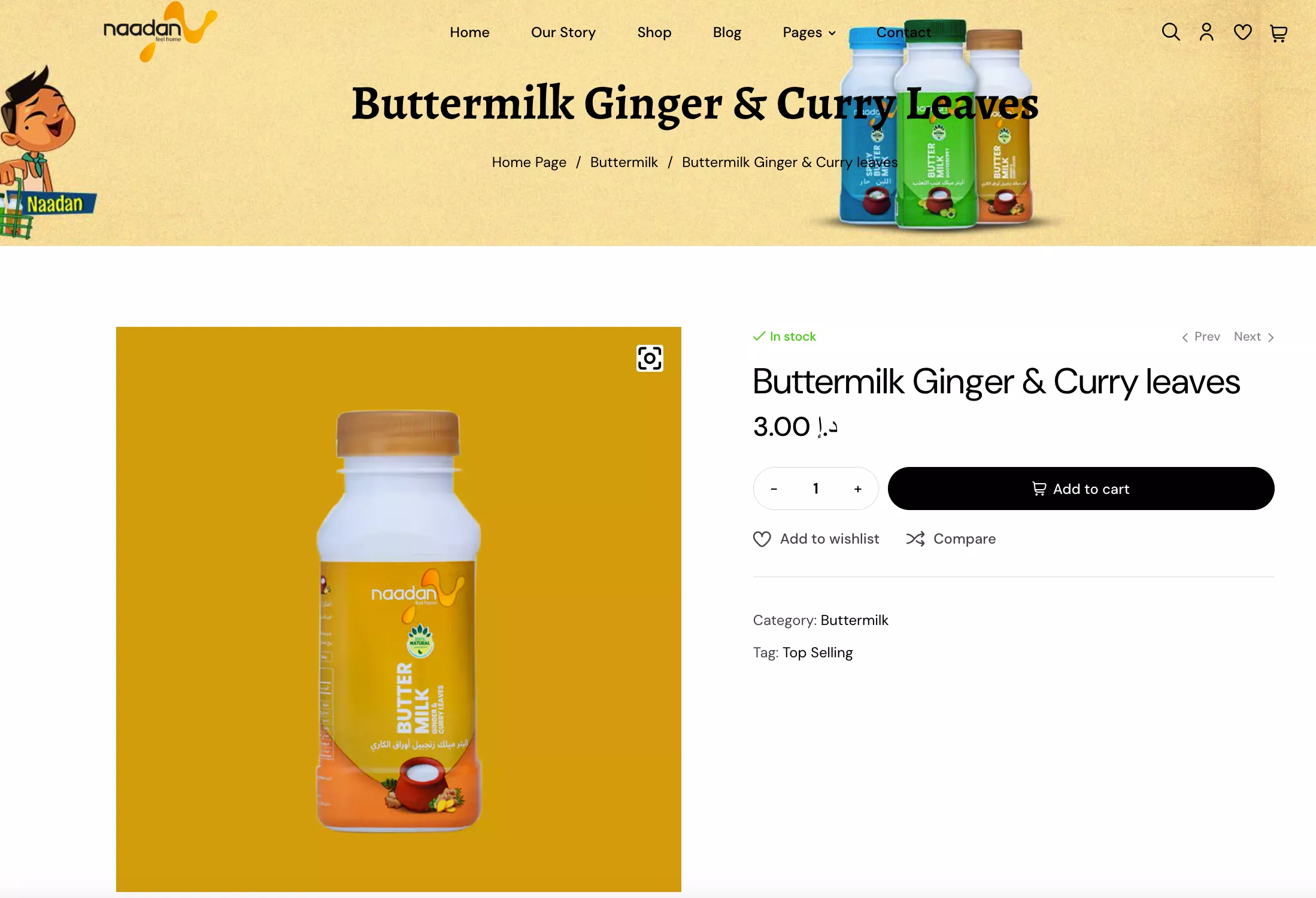The image size is (1316, 898).
Task: Go to the Next product
Action: click(x=1254, y=336)
